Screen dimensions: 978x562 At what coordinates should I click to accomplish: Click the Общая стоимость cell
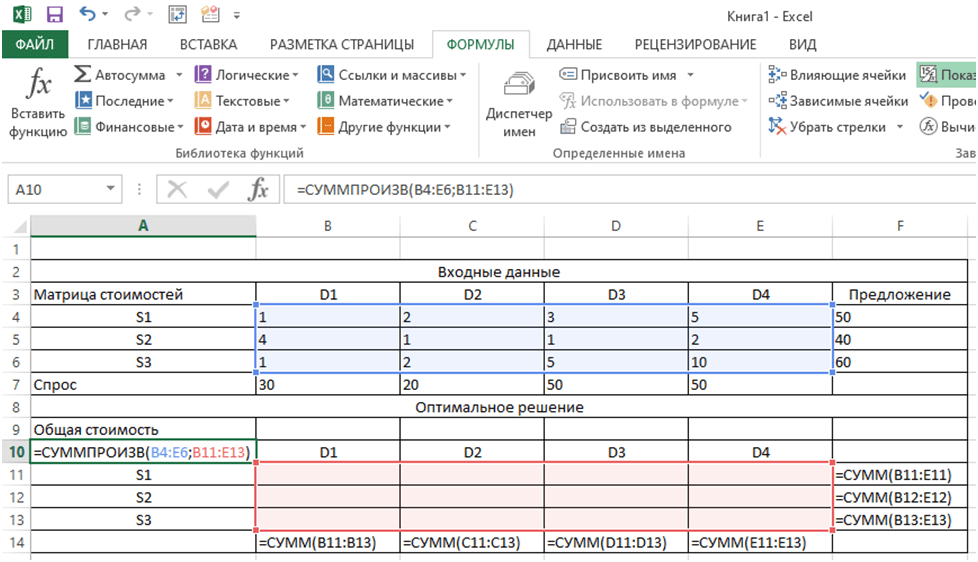pyautogui.click(x=143, y=430)
